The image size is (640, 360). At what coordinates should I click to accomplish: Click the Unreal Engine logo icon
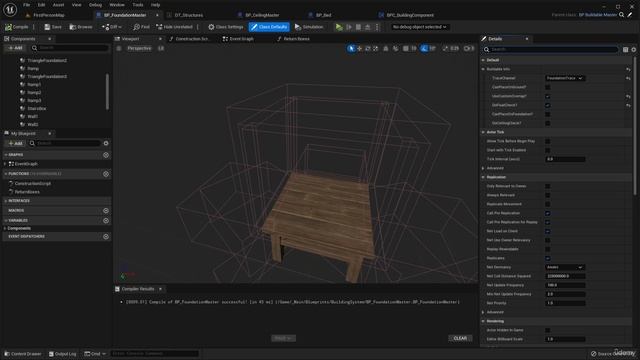[10, 9]
